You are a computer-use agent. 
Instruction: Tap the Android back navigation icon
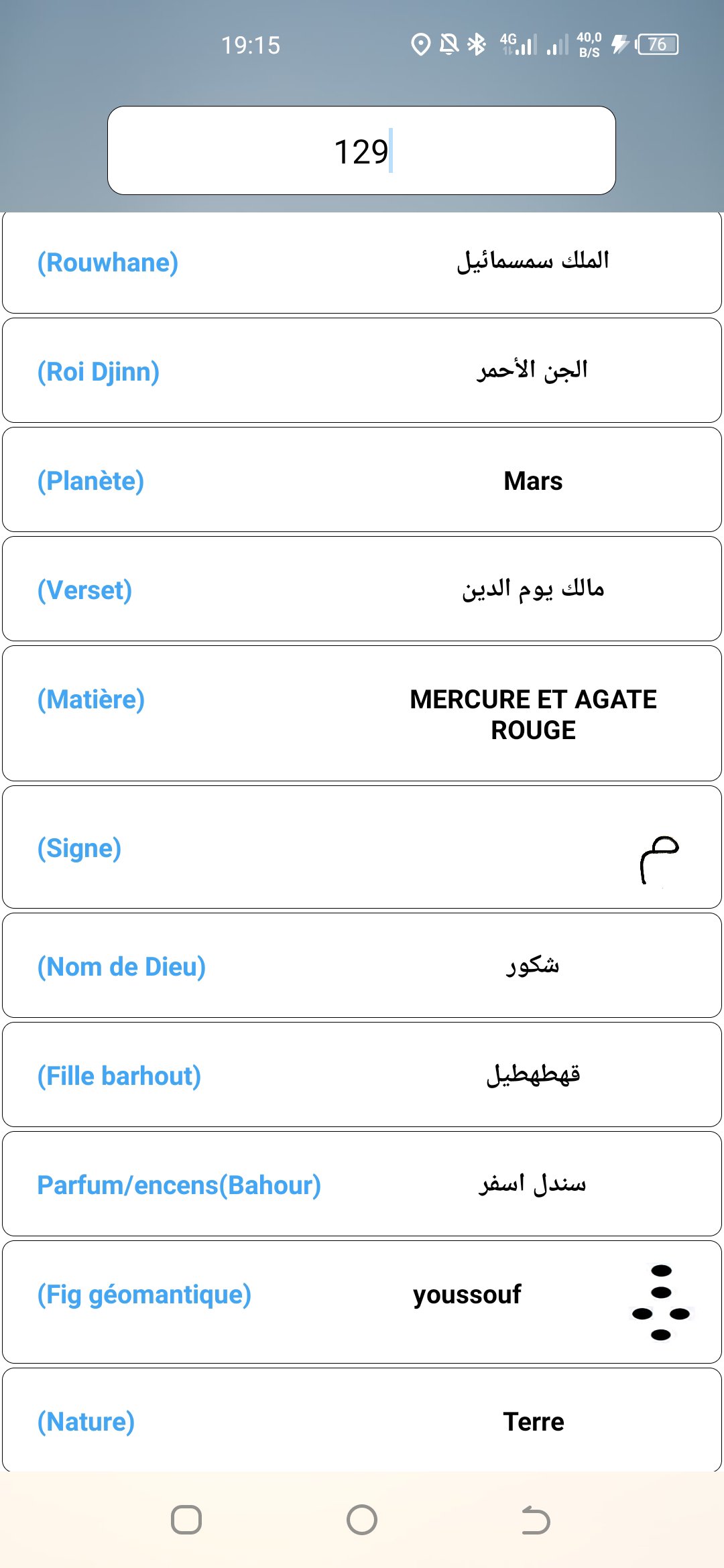[536, 1520]
